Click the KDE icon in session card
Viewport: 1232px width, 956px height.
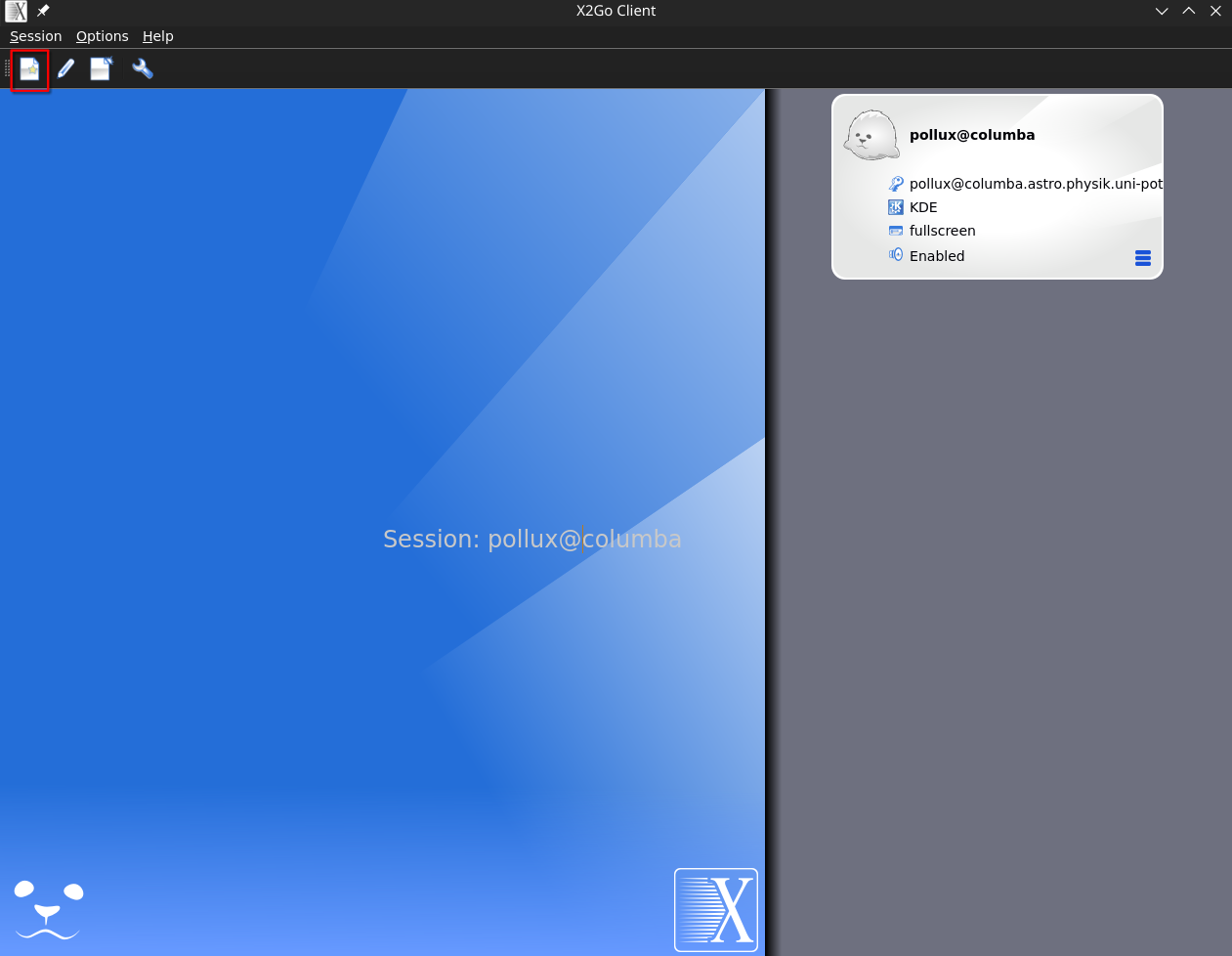896,207
